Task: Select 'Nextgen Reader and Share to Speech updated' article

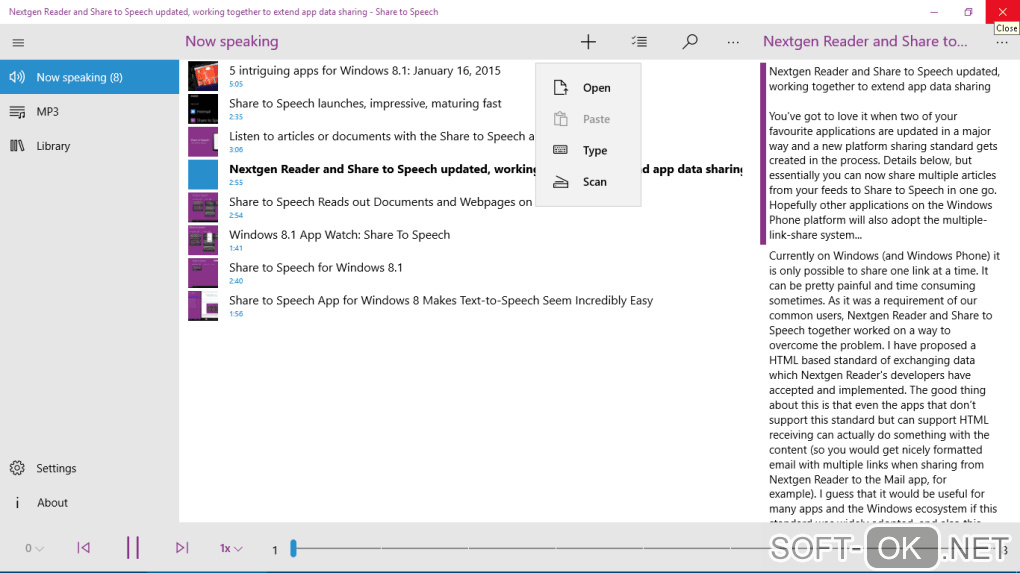Action: point(382,168)
